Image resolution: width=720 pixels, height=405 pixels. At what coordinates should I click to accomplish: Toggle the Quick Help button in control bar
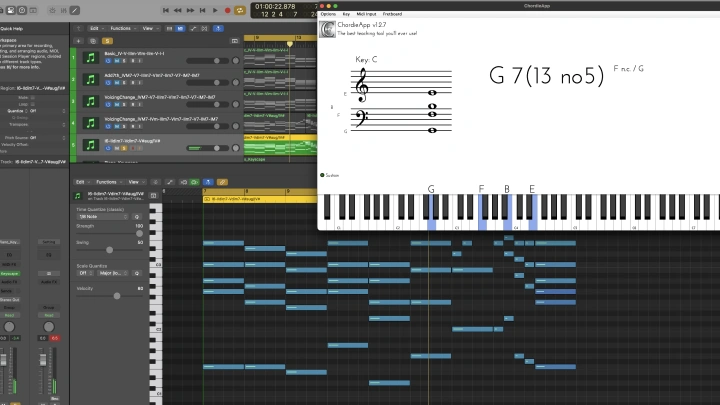pyautogui.click(x=22, y=10)
